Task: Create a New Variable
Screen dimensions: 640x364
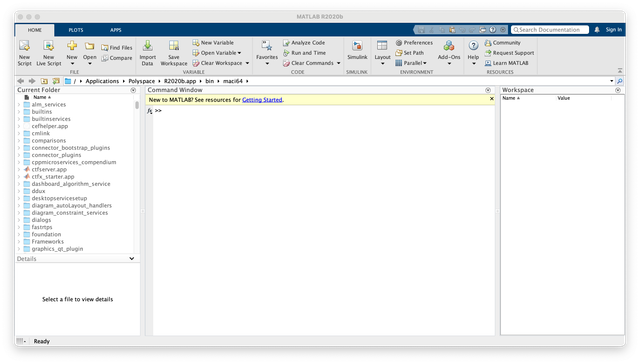Action: point(213,42)
